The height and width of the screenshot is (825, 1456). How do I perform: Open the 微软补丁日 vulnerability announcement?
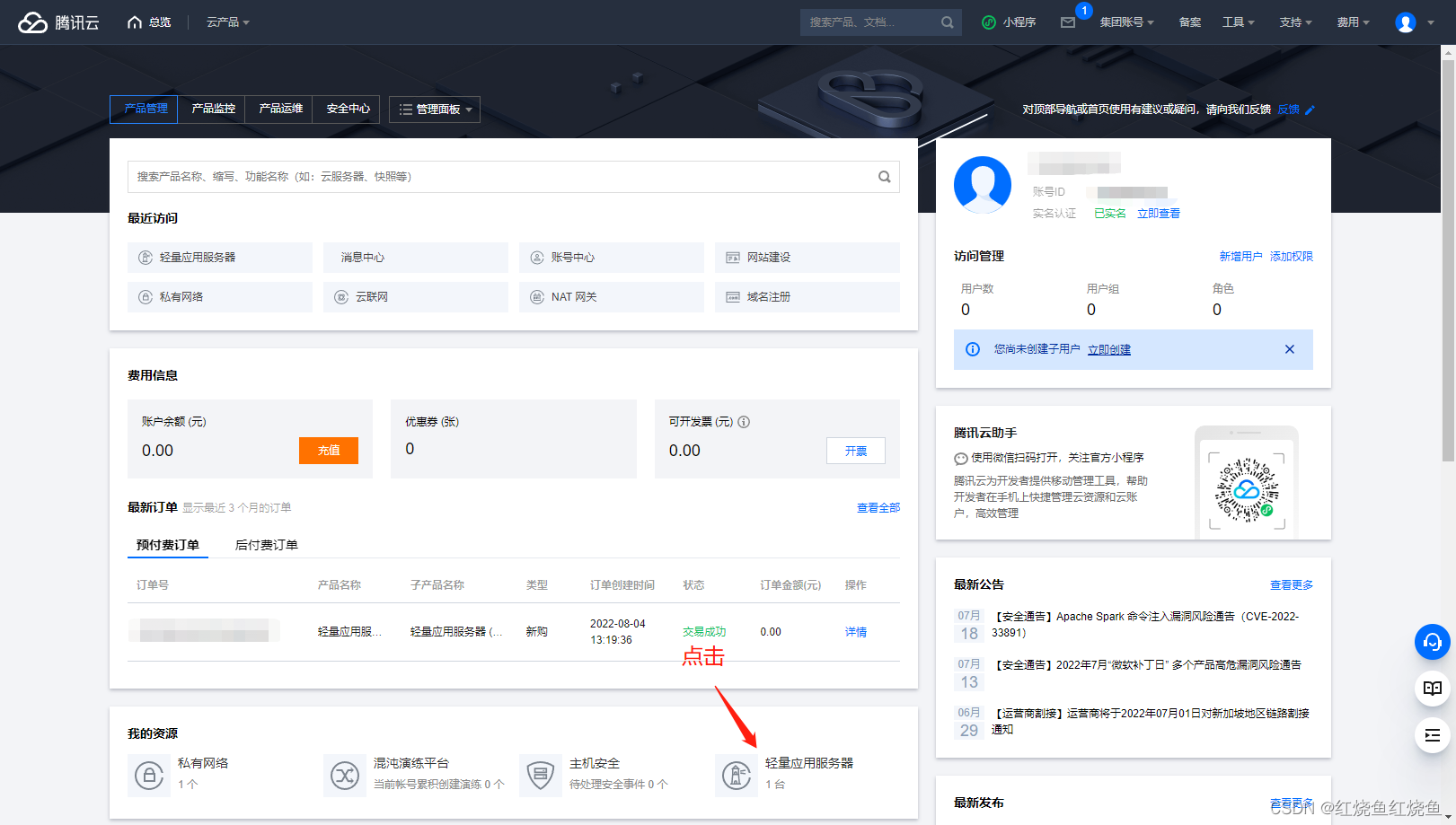point(1148,665)
